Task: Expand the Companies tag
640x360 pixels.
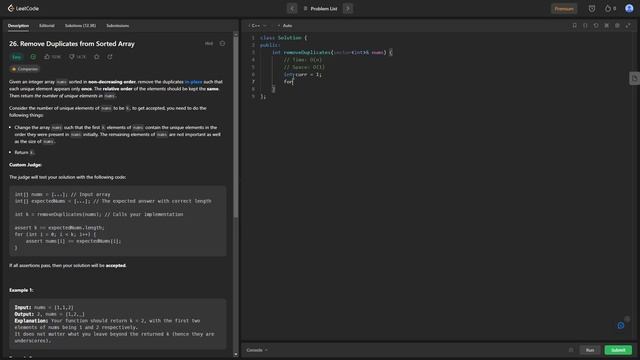Action: pyautogui.click(x=24, y=69)
